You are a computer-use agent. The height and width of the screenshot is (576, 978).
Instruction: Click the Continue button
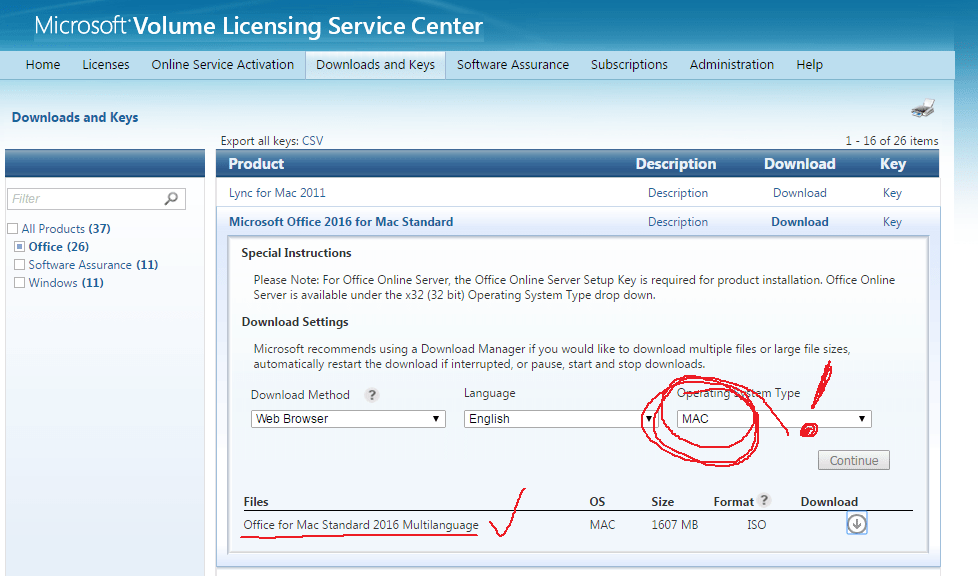[853, 459]
